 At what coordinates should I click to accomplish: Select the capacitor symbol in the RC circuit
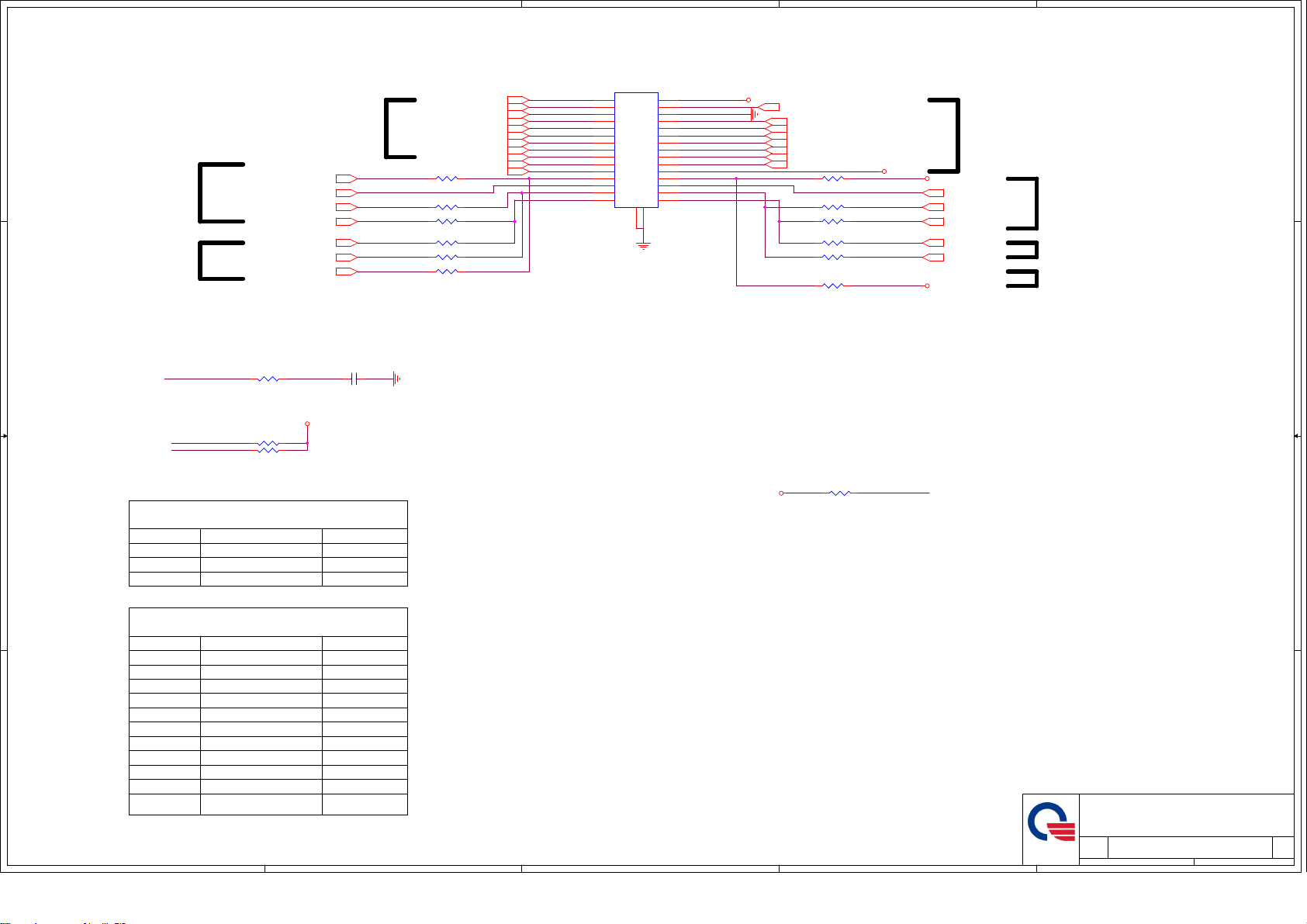(354, 379)
